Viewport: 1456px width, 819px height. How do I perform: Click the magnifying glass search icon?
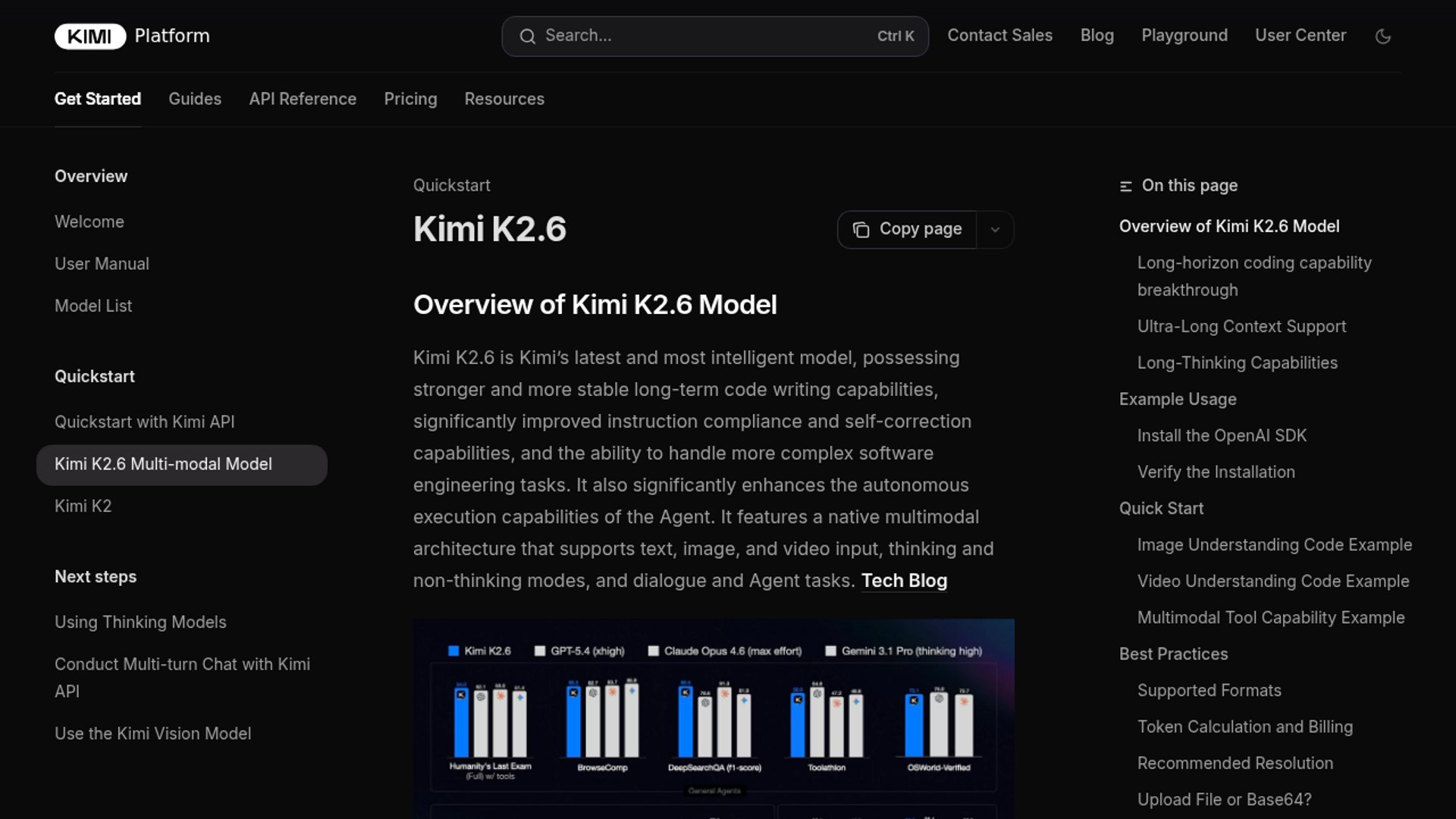pyautogui.click(x=528, y=36)
